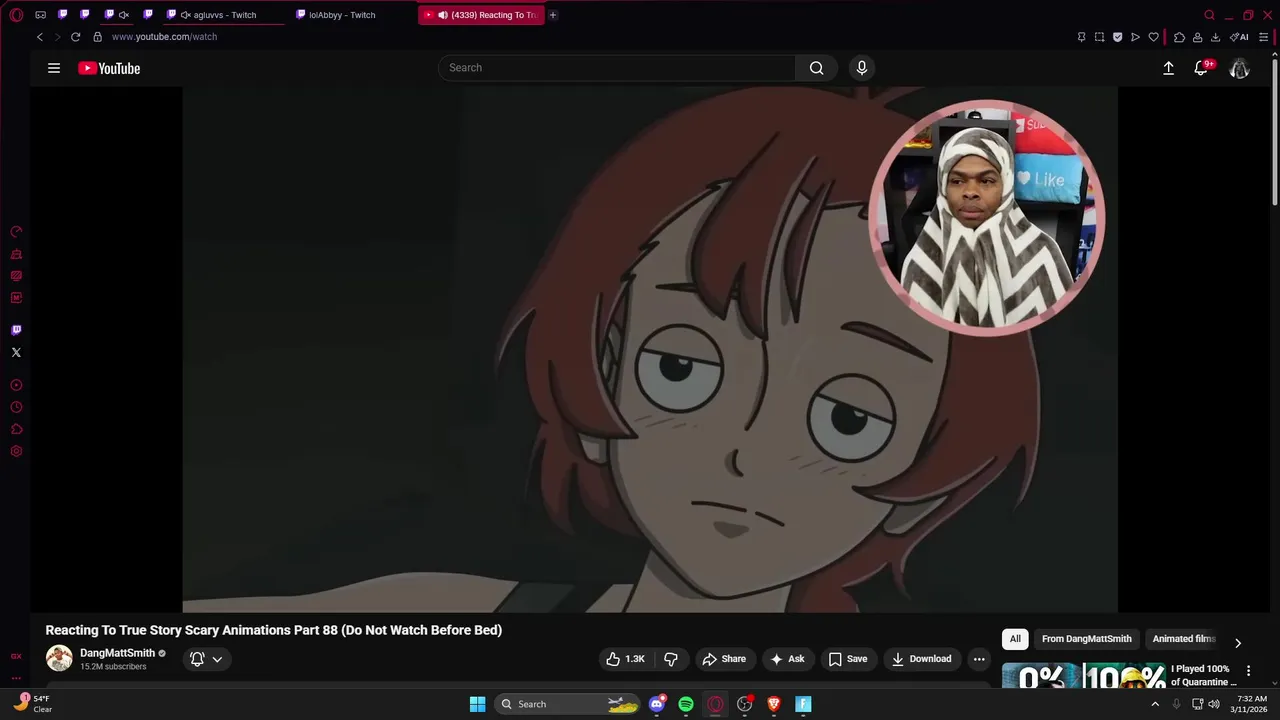Pause the video by clicking the player
1280x720 pixels.
point(649,350)
